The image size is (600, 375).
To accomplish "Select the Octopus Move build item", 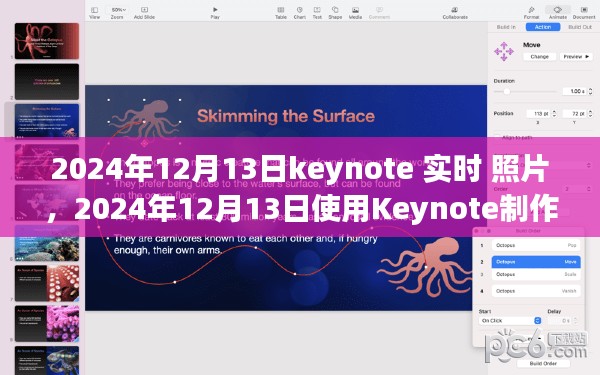I will click(536, 262).
